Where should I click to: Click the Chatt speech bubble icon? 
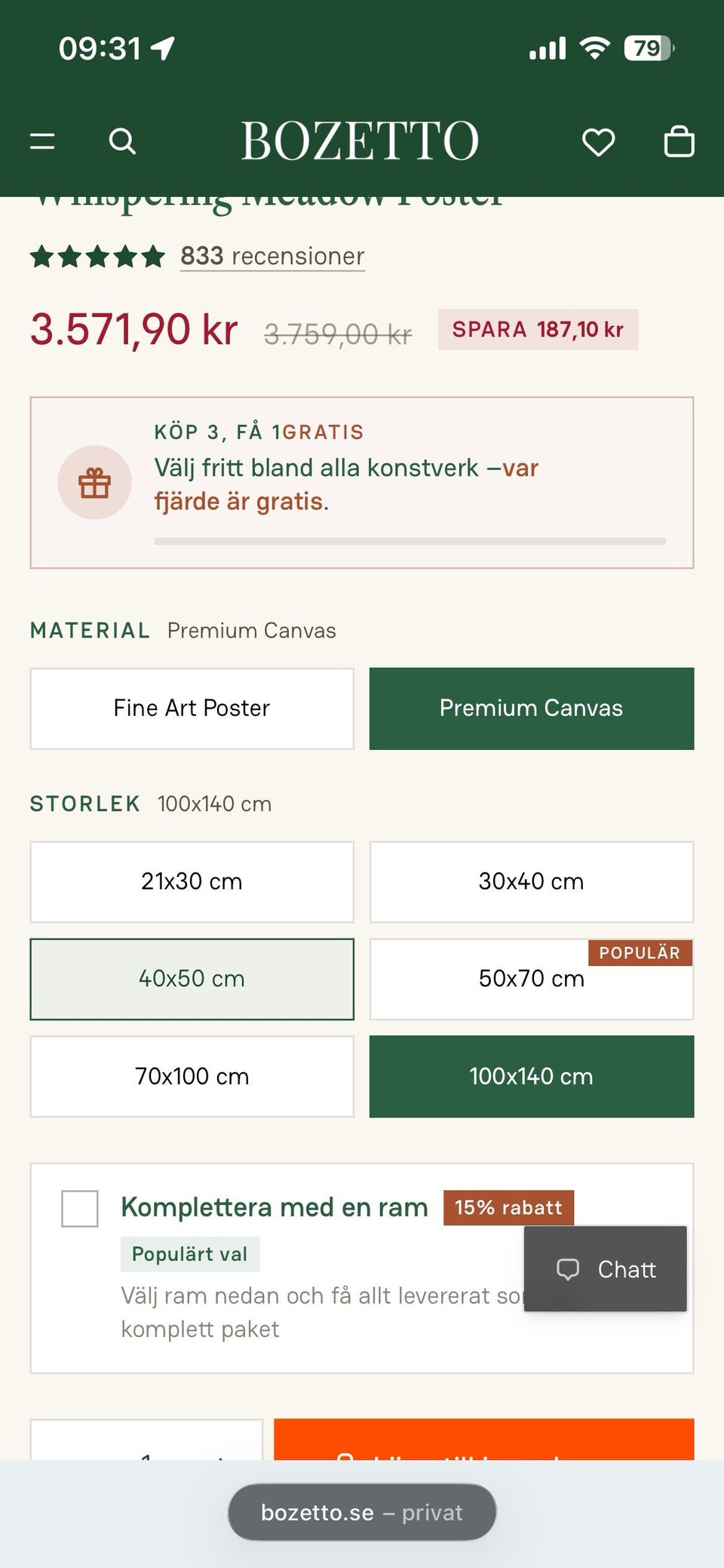pos(568,1269)
